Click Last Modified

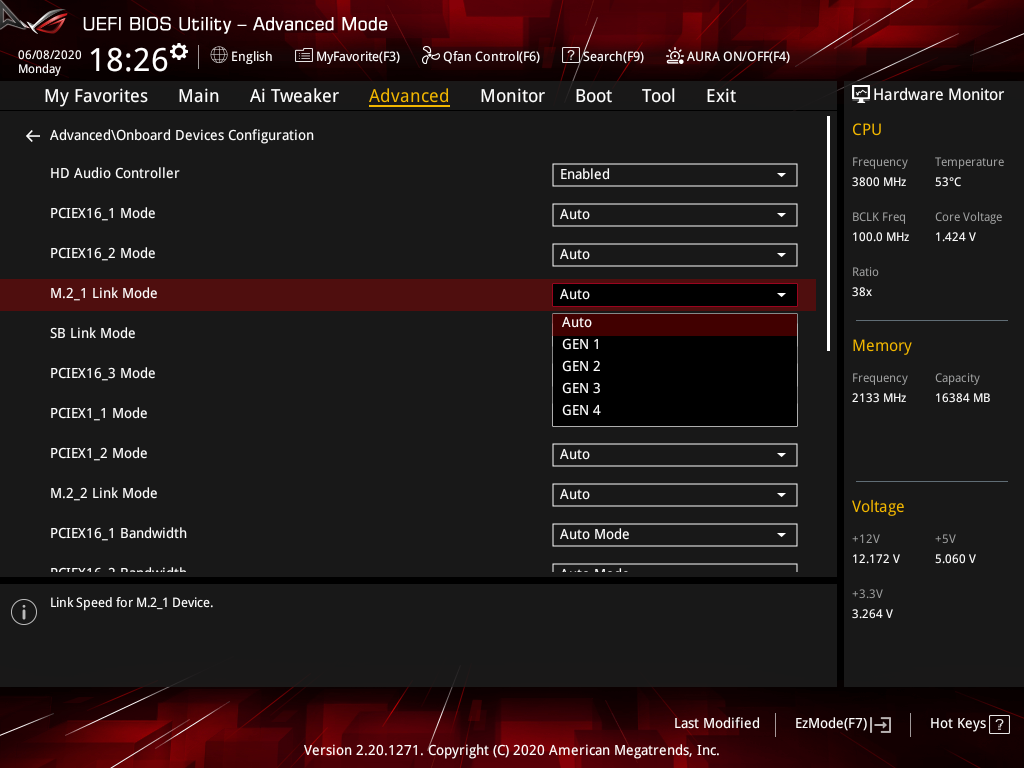click(x=716, y=724)
